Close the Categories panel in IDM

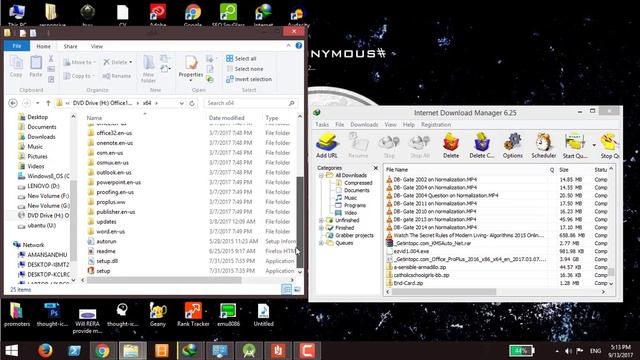click(x=376, y=168)
